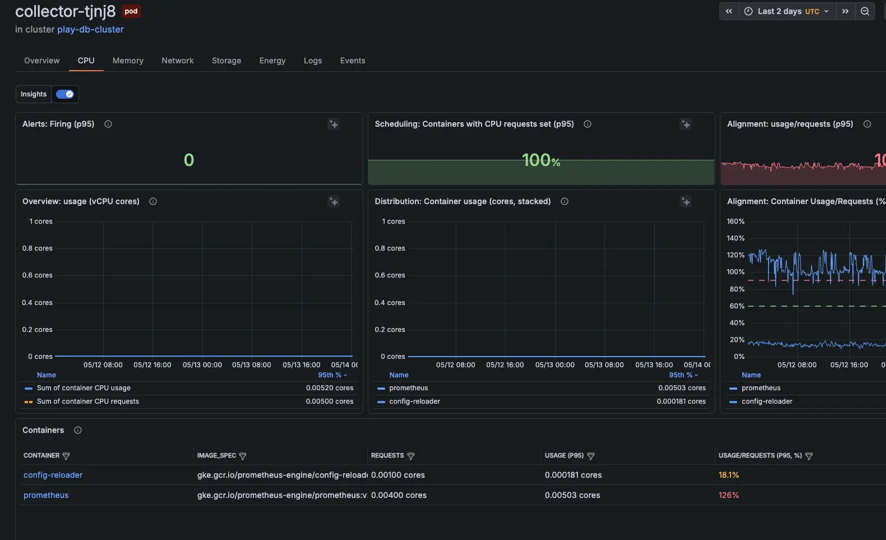The height and width of the screenshot is (540, 886).
Task: Open 95th % dropdown in Distribution legend
Action: [684, 375]
